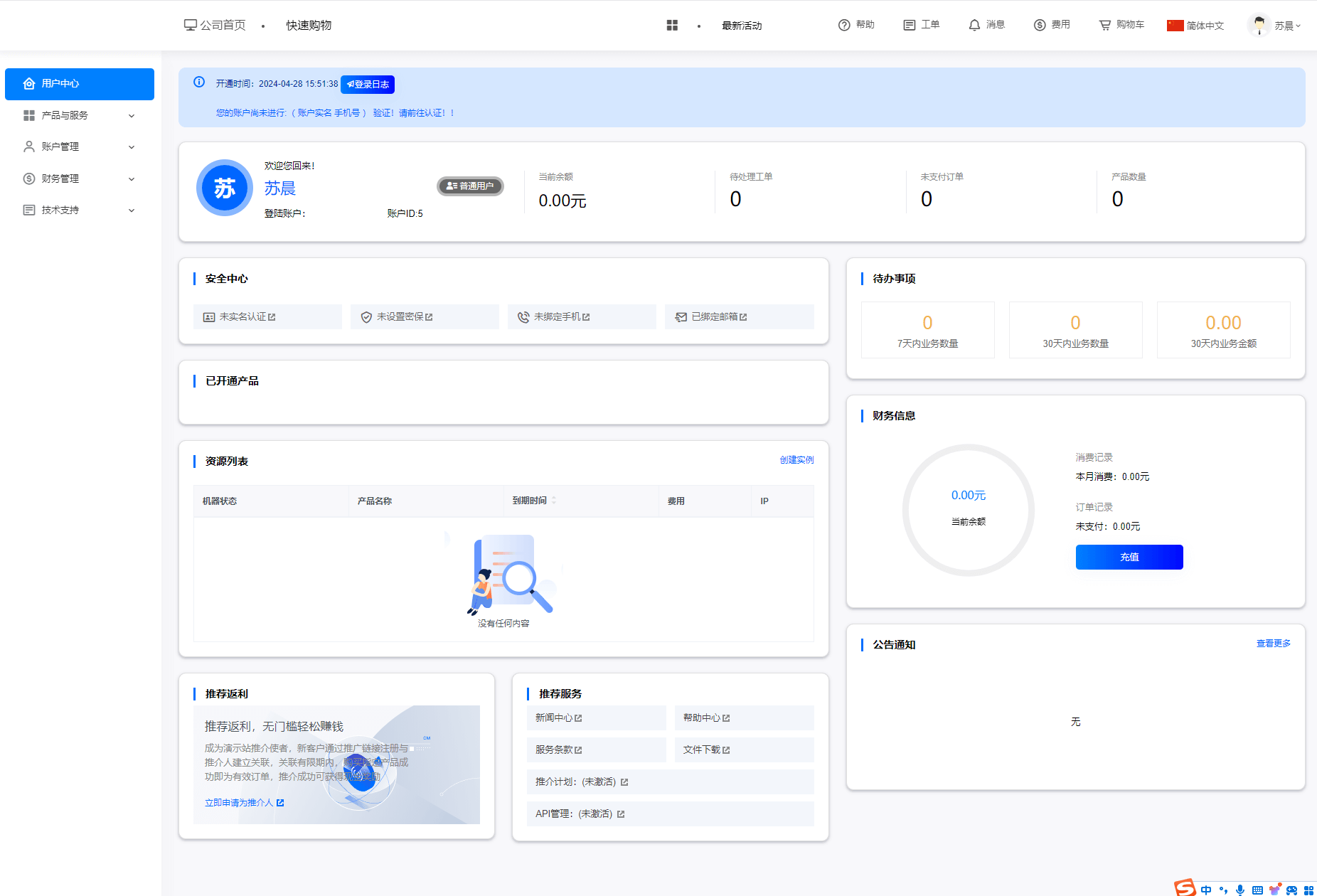Click the 7天内业务数量 card
The width and height of the screenshot is (1317, 896).
click(927, 330)
